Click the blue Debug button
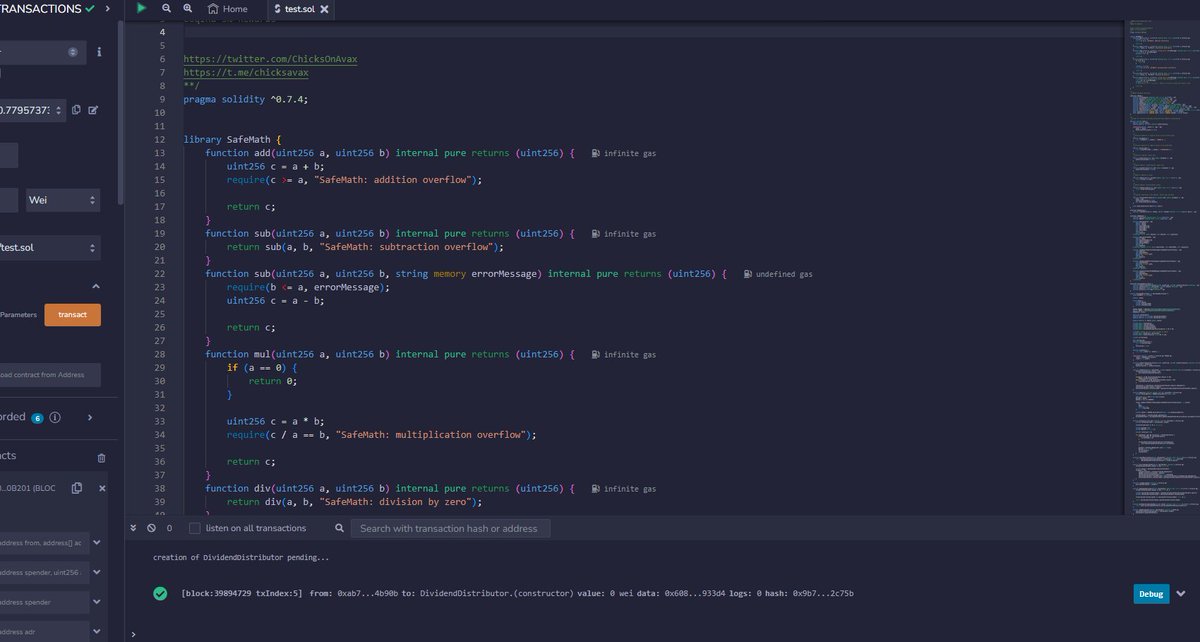The width and height of the screenshot is (1200, 642). [x=1151, y=594]
